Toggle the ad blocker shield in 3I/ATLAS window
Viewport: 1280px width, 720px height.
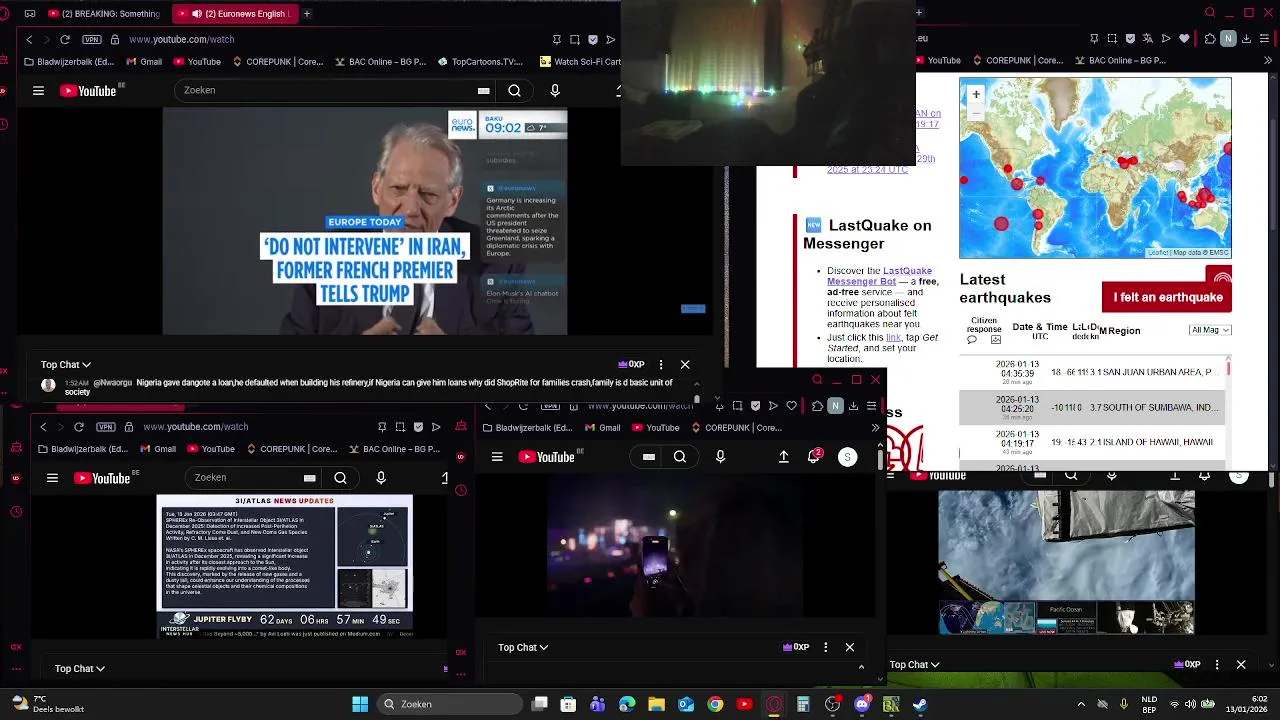(418, 427)
